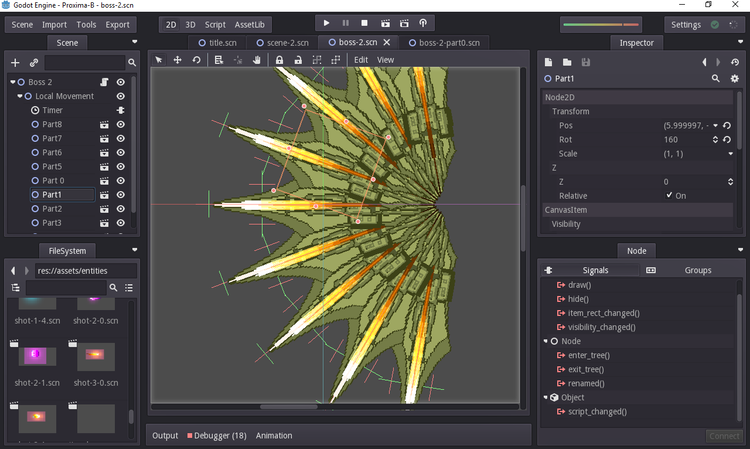Viewport: 750px width, 449px height.
Task: Open the boss-2-part0.scn tab
Action: point(444,43)
